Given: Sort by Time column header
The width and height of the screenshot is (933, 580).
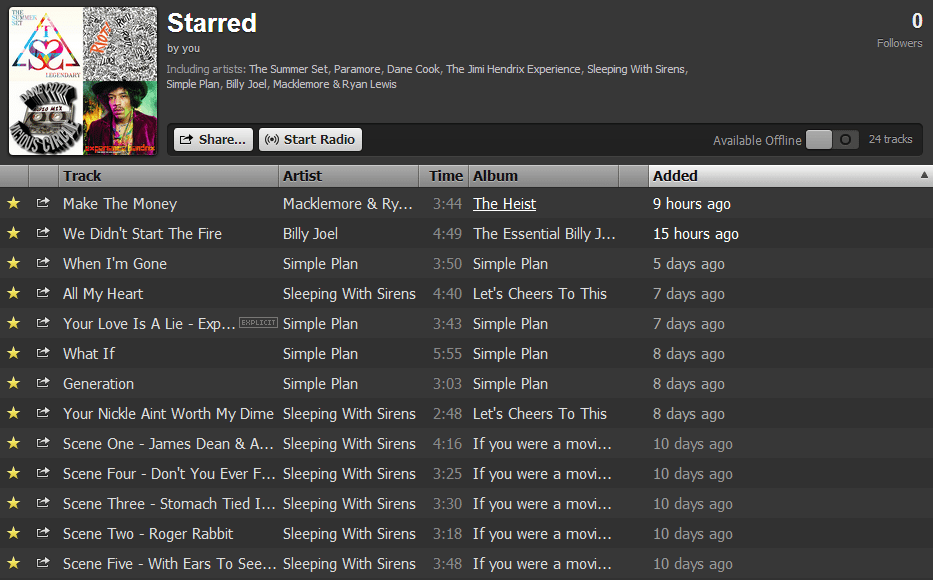Looking at the screenshot, I should click(x=445, y=176).
